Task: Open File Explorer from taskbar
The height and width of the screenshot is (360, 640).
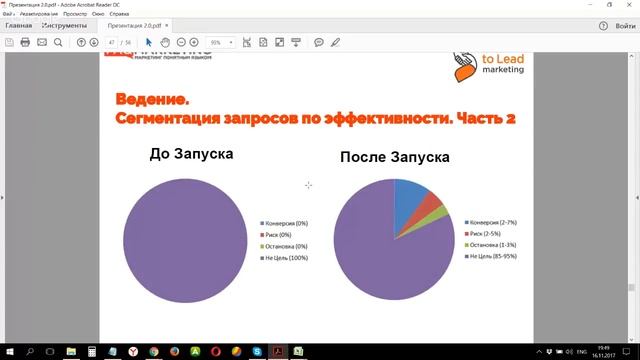Action: [x=71, y=351]
